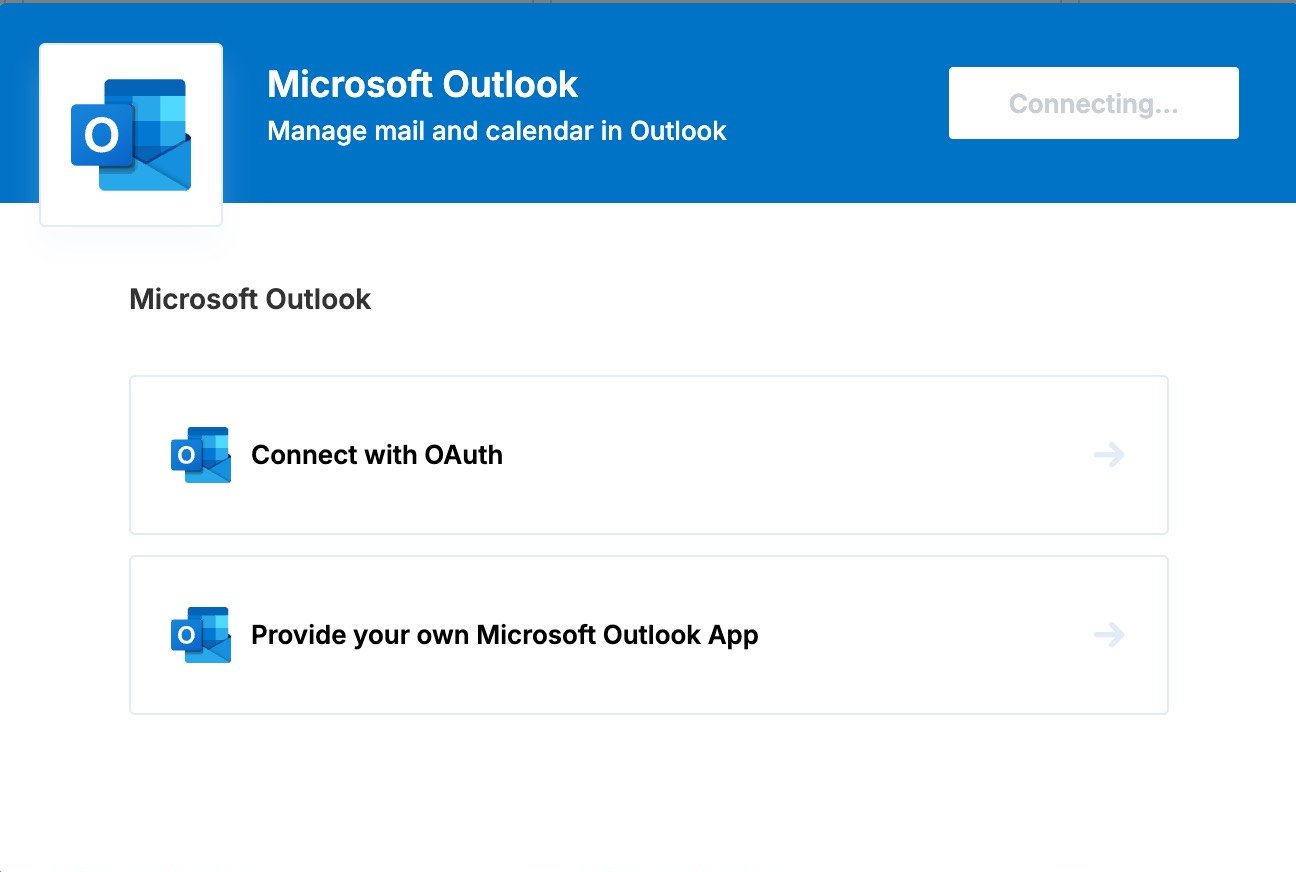
Task: Click the Connecting... button
Action: [x=1093, y=103]
